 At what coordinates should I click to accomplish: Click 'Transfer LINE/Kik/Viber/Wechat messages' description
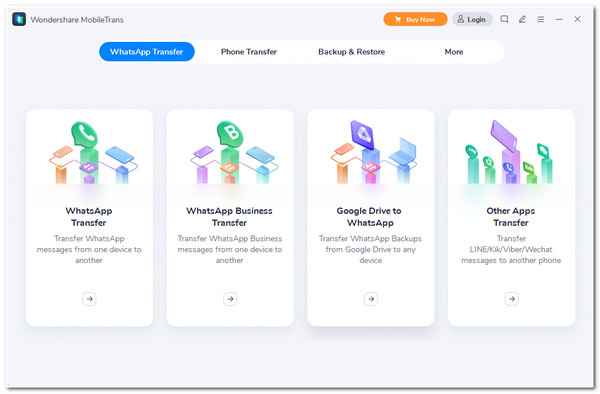pos(511,249)
